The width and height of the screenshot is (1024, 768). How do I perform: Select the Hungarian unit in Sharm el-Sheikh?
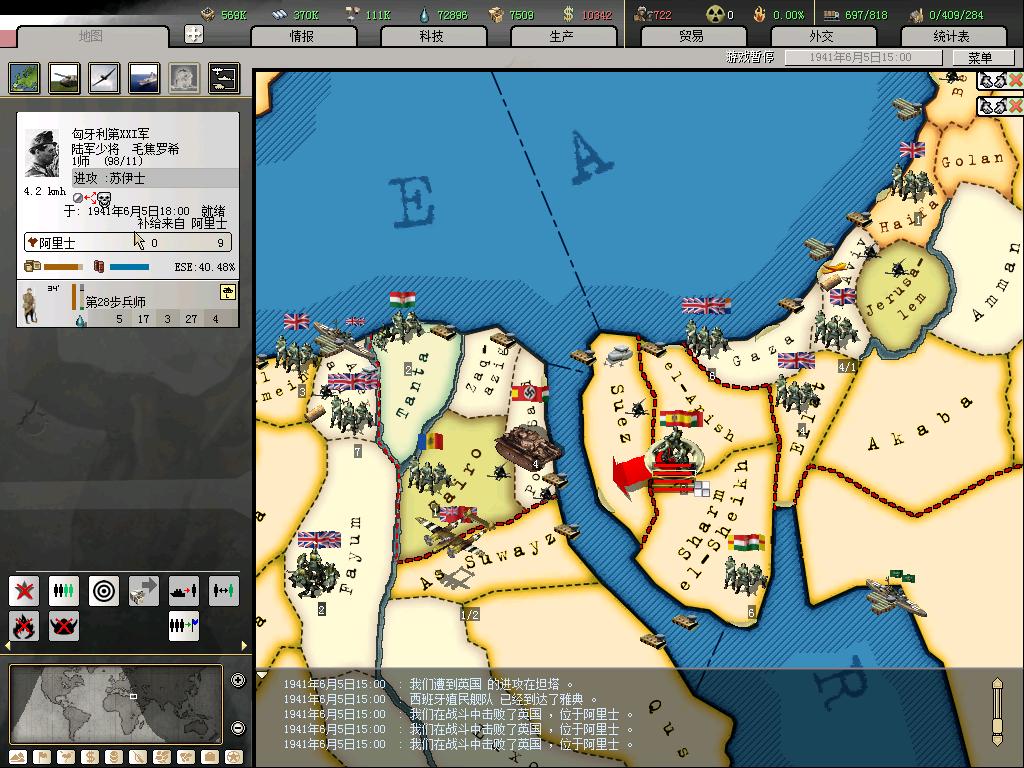pos(743,575)
